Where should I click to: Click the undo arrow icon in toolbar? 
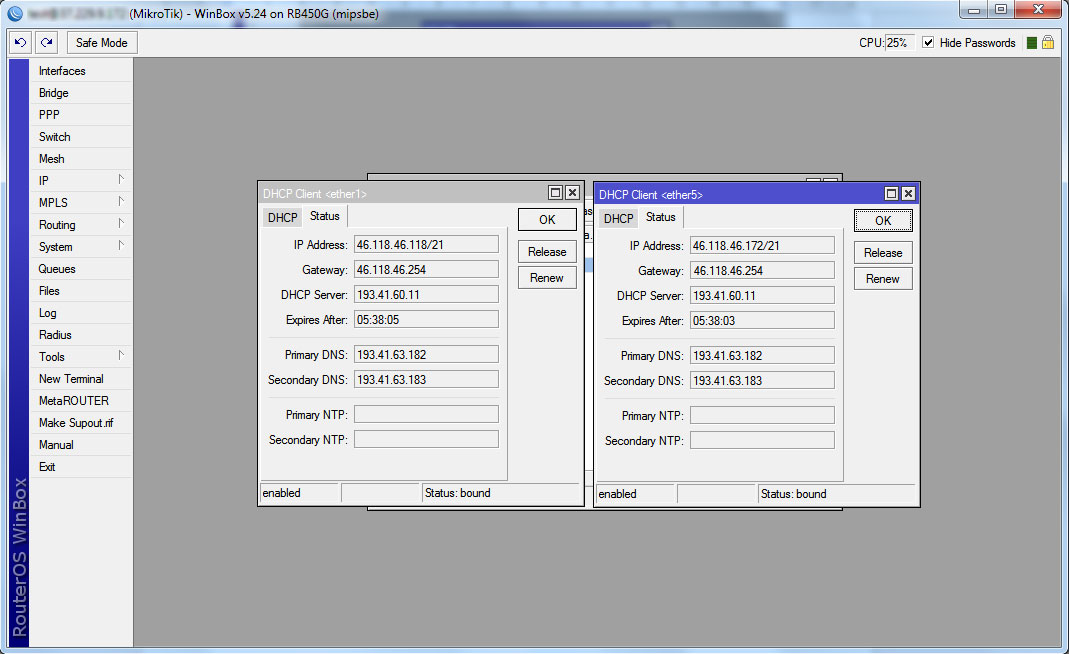pyautogui.click(x=20, y=43)
